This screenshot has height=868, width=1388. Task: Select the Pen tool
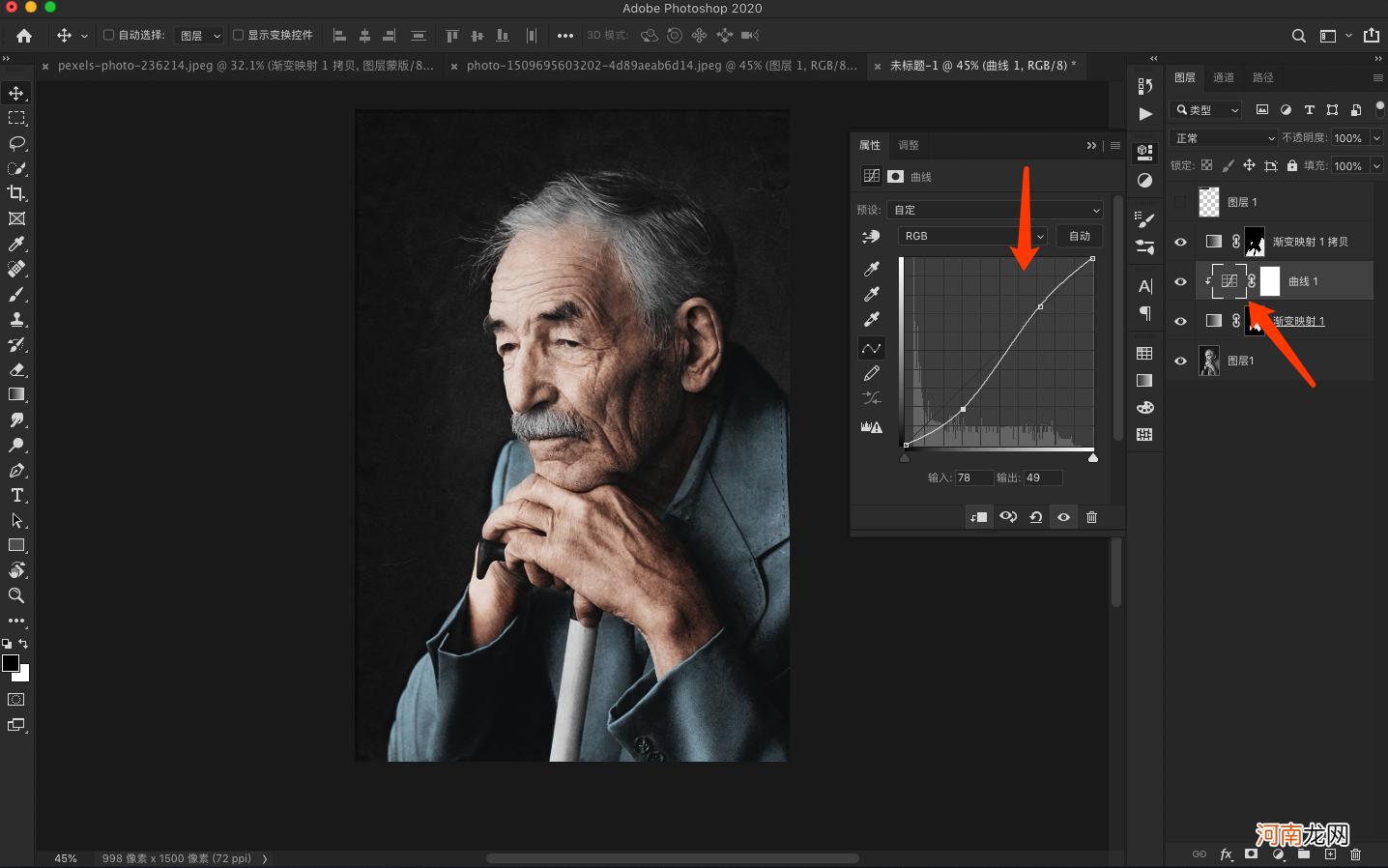(x=16, y=470)
